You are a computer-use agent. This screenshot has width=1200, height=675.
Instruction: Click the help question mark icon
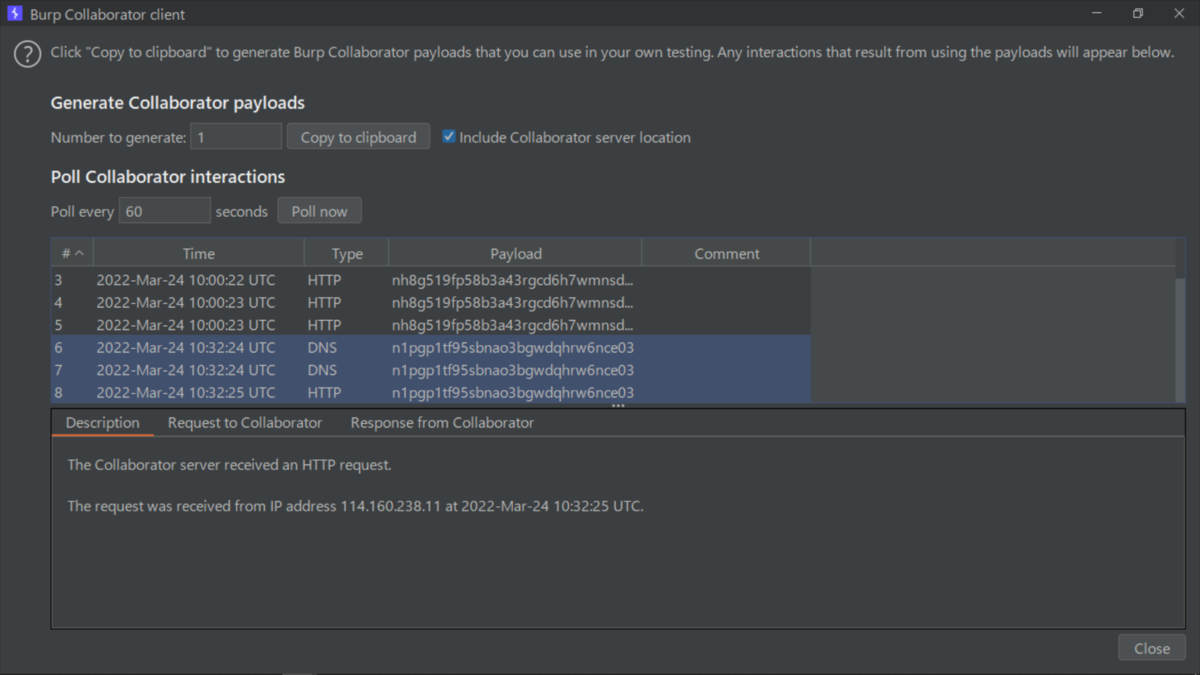click(27, 53)
